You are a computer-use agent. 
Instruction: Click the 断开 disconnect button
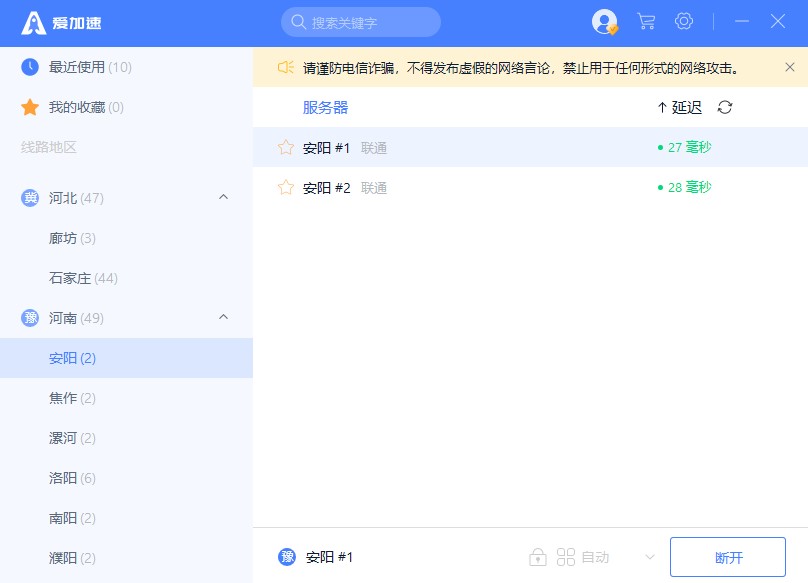728,557
